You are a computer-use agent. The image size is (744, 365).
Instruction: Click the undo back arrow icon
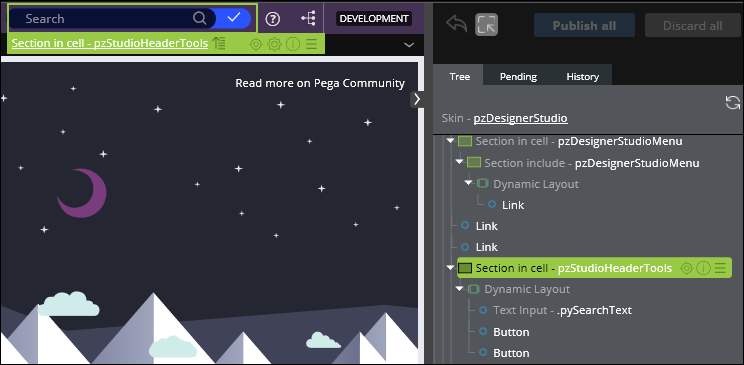[x=456, y=25]
